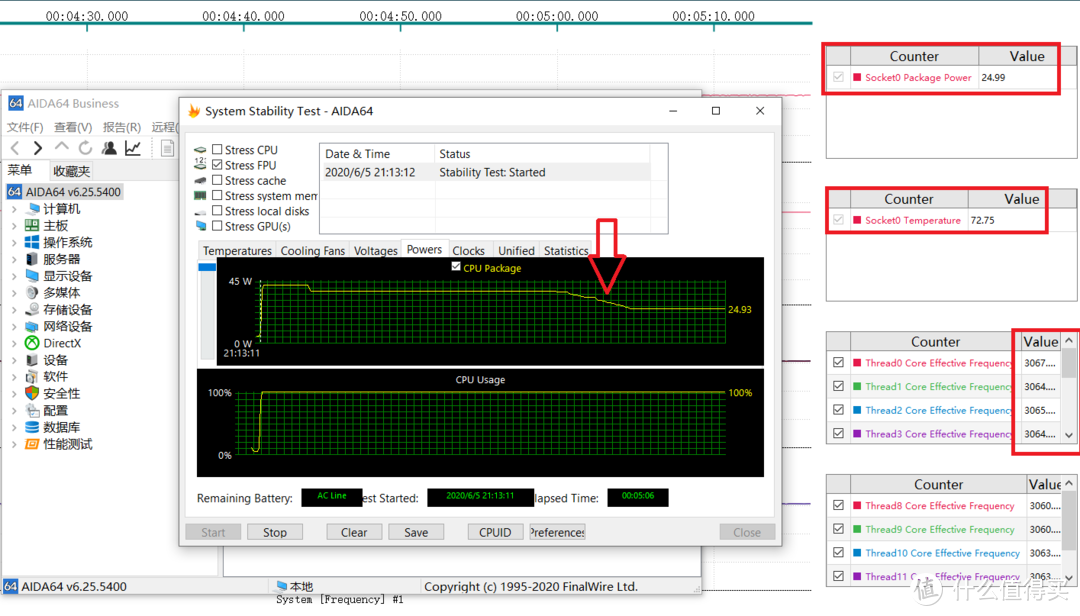Click Thread0 frequency counter red color swatch

tap(857, 362)
